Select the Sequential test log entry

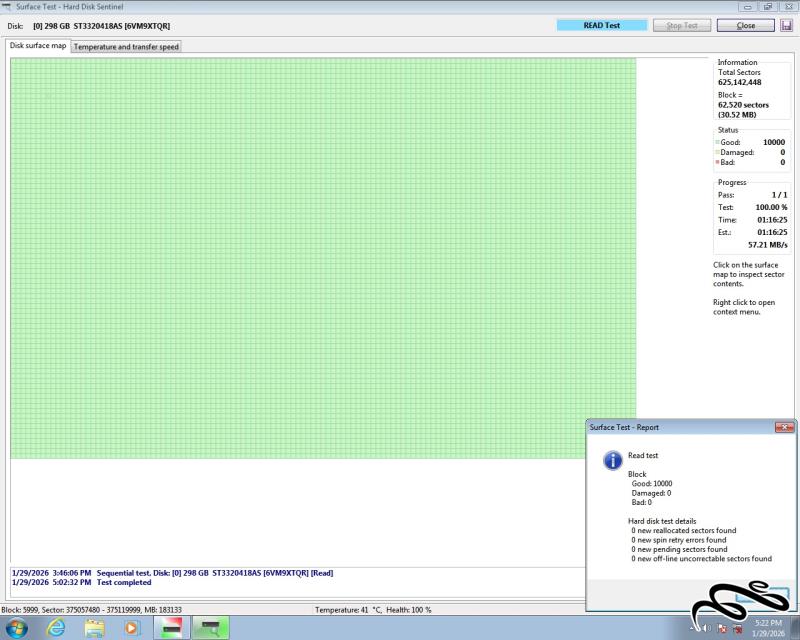click(x=214, y=573)
